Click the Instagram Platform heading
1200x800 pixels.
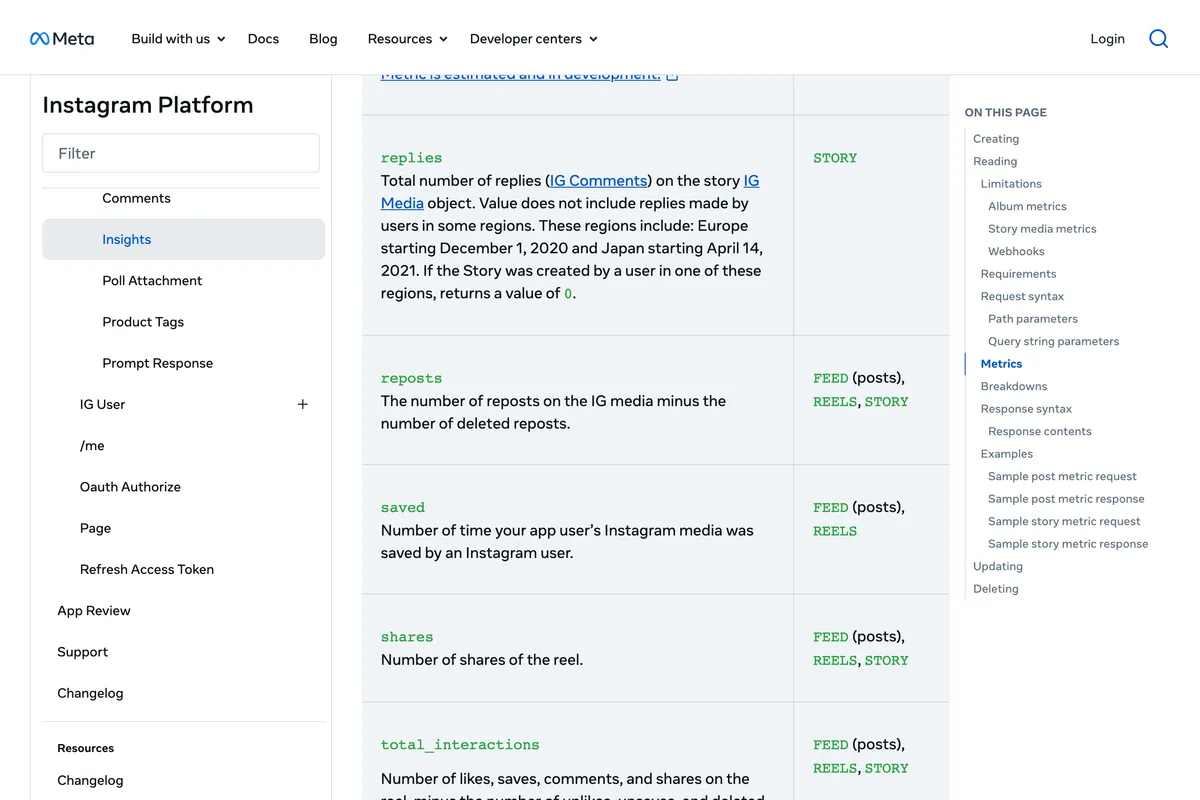[148, 105]
